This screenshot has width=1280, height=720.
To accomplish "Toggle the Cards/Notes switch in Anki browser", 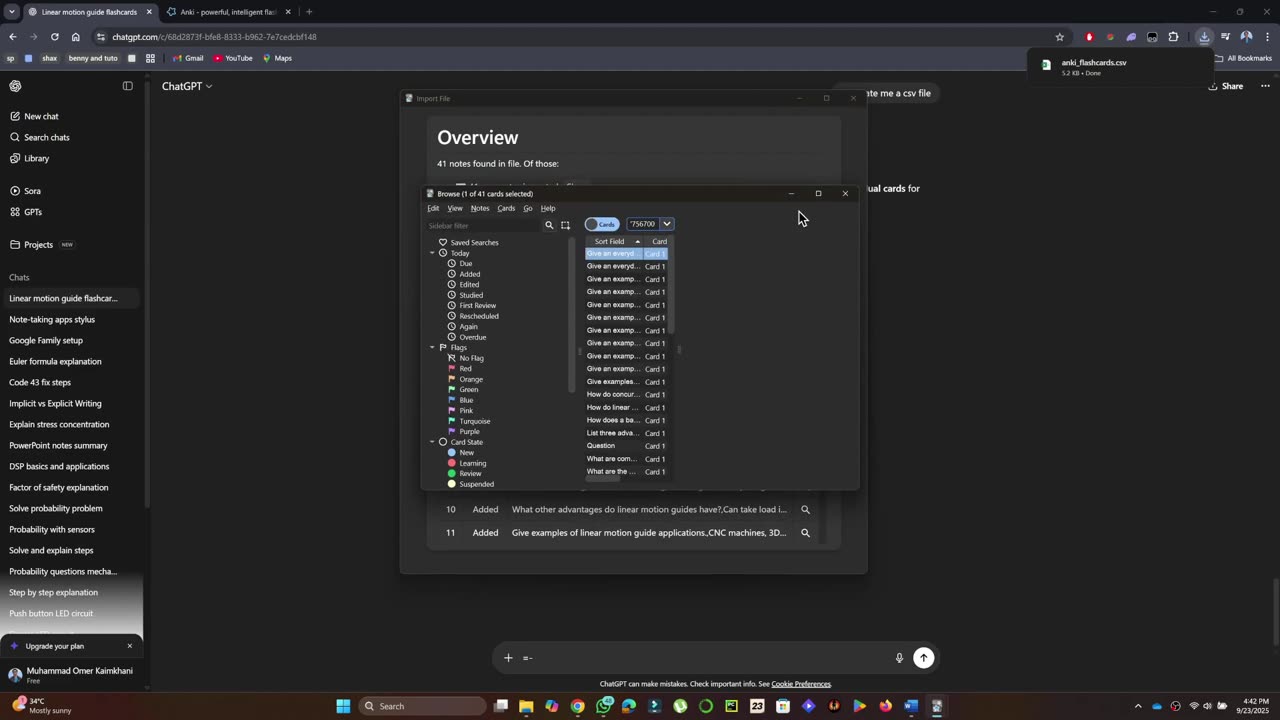I will [x=602, y=224].
